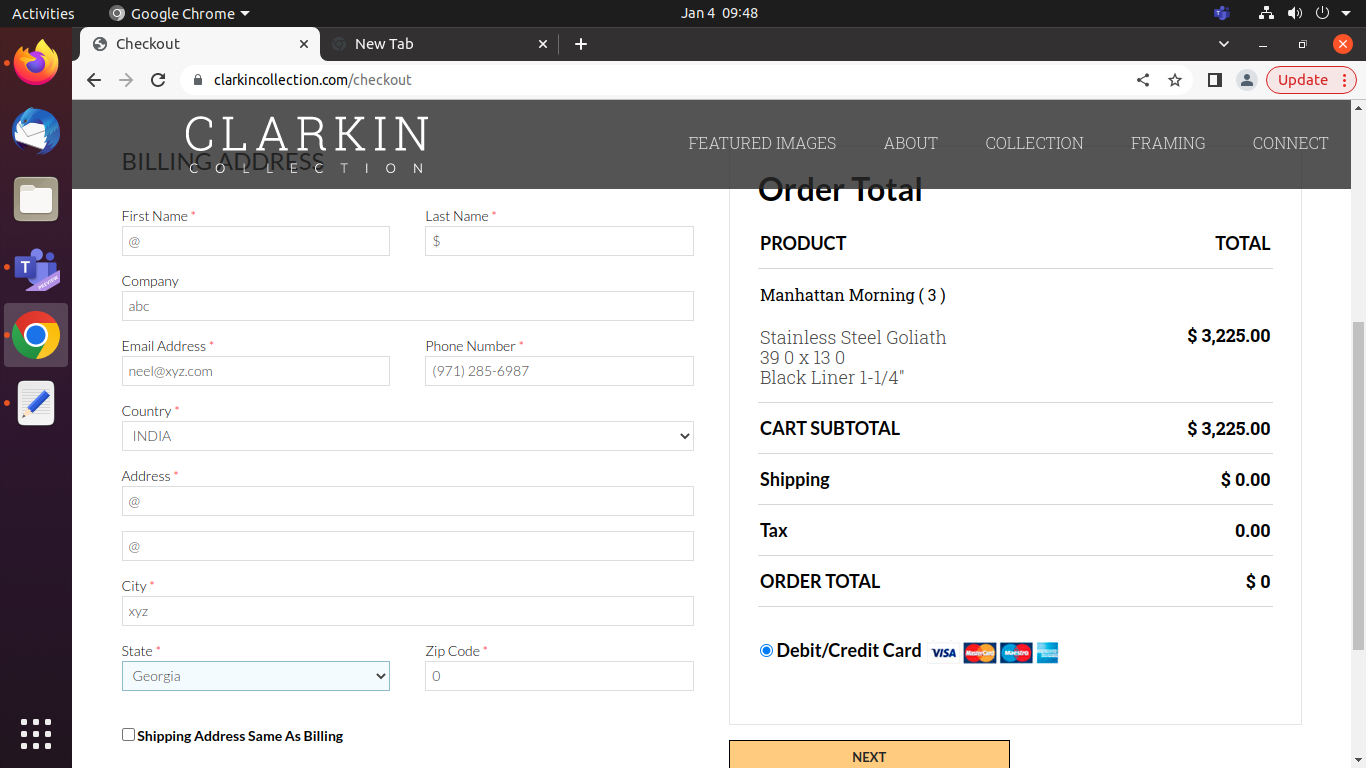
Task: Open a new tab with plus button
Action: coord(581,44)
